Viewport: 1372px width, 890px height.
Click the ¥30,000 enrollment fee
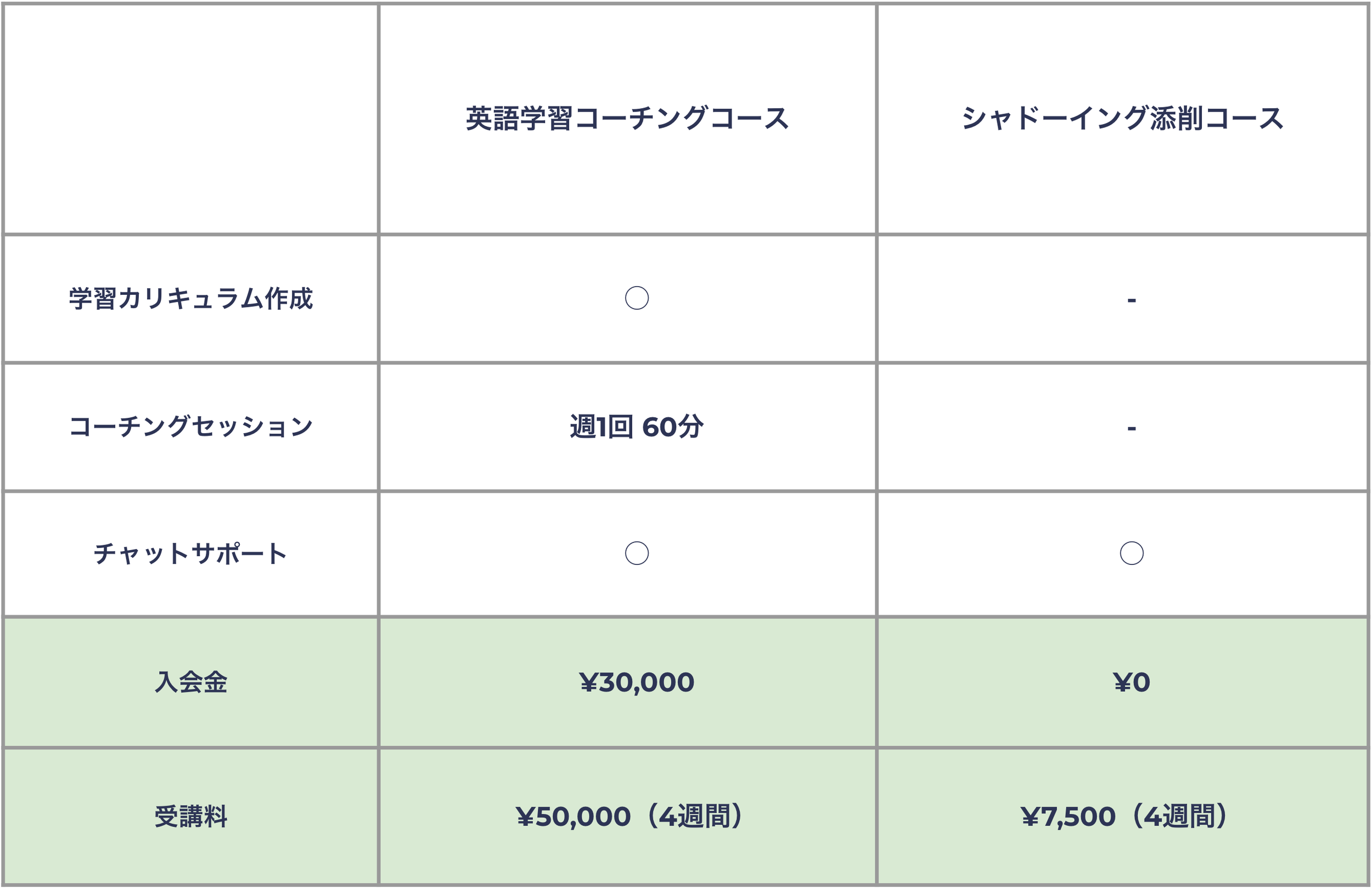coord(637,682)
